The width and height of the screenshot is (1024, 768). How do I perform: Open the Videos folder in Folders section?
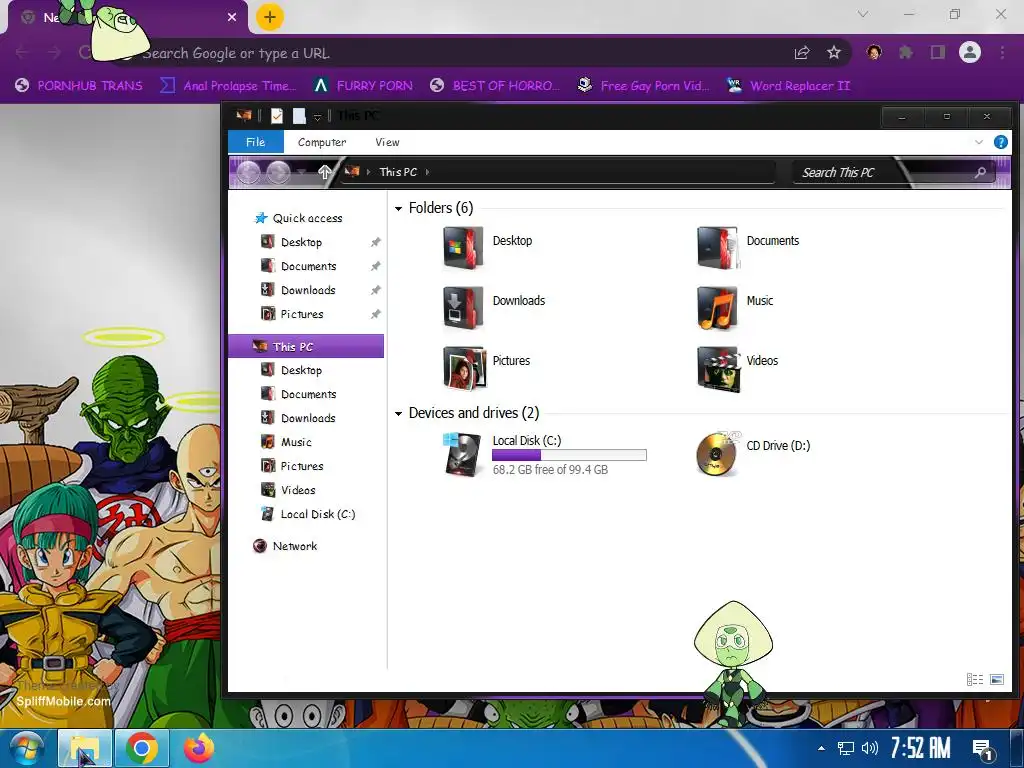[718, 368]
